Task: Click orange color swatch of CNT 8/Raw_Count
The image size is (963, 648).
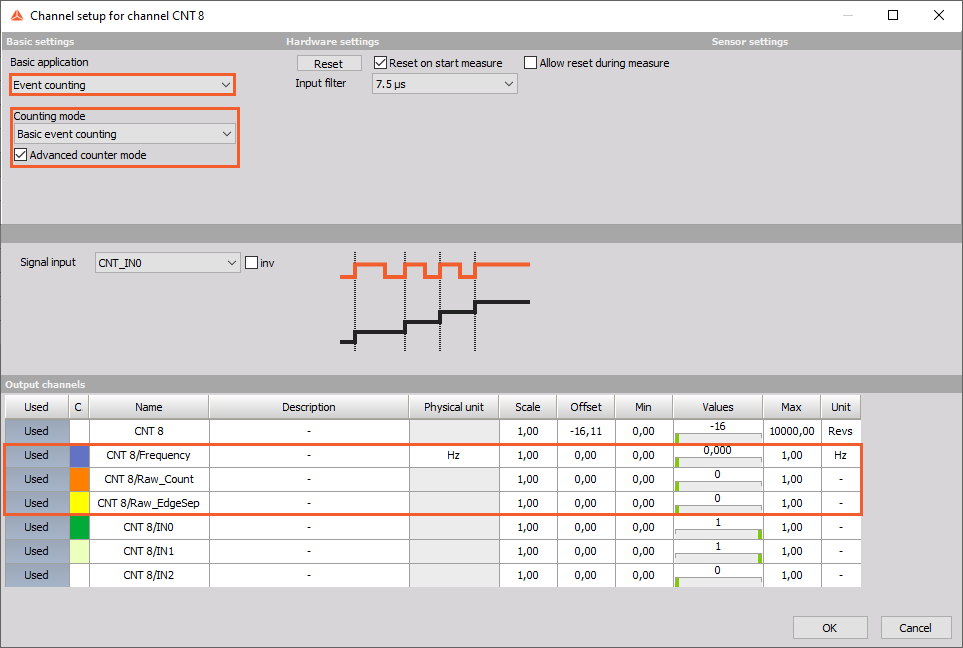Action: tap(79, 479)
